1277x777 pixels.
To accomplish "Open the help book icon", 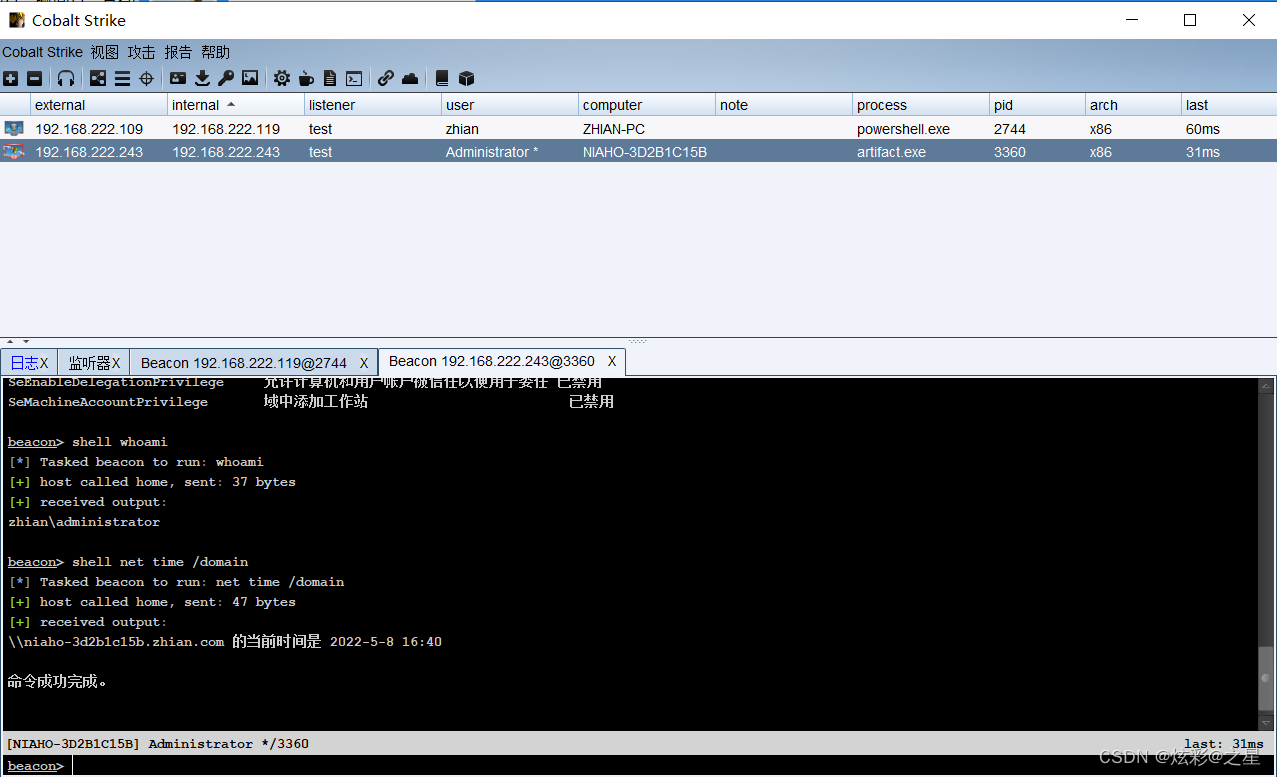I will tap(442, 78).
